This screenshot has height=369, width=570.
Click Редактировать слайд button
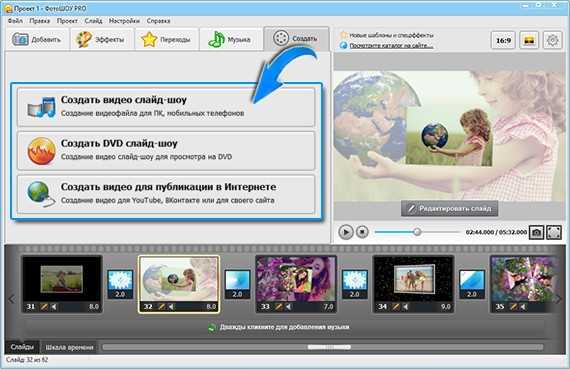coord(449,209)
